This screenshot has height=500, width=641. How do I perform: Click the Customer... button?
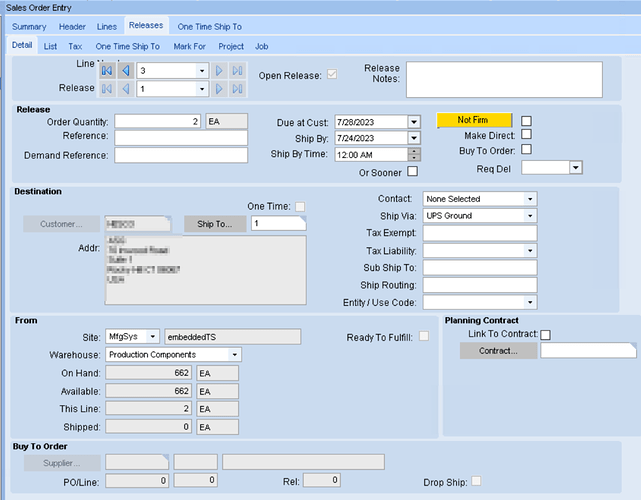61,224
